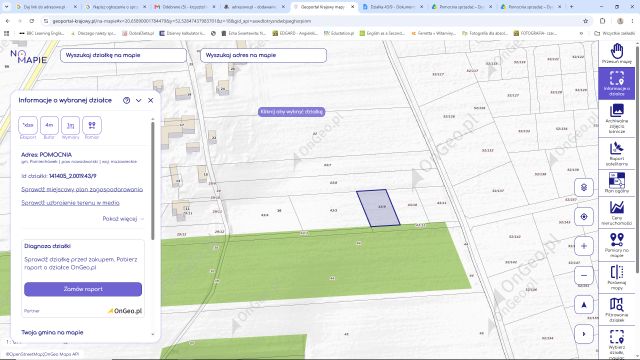Open the Plan ogólny tool

(x=616, y=182)
